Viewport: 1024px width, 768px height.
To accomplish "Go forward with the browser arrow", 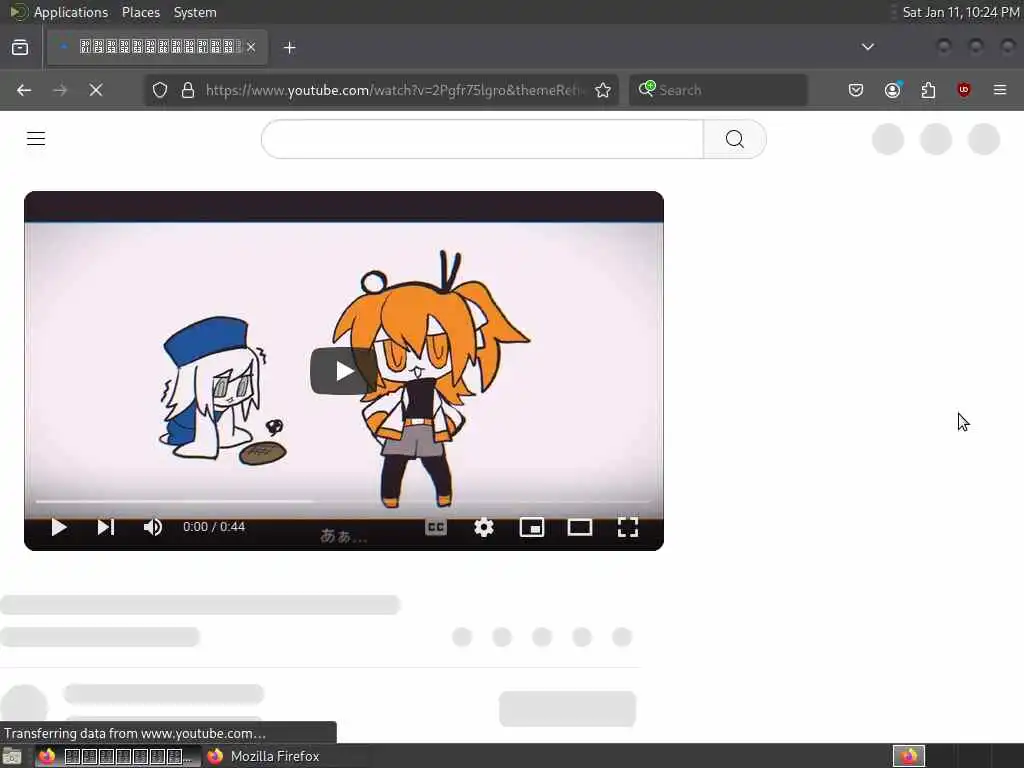I will [x=60, y=90].
